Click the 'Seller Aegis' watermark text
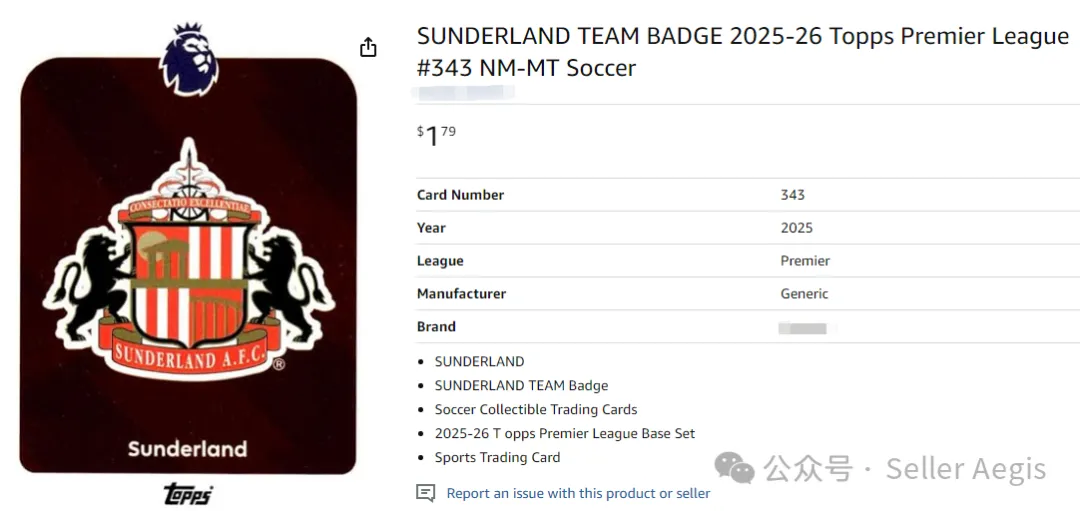This screenshot has width=1080, height=511. pos(965,469)
